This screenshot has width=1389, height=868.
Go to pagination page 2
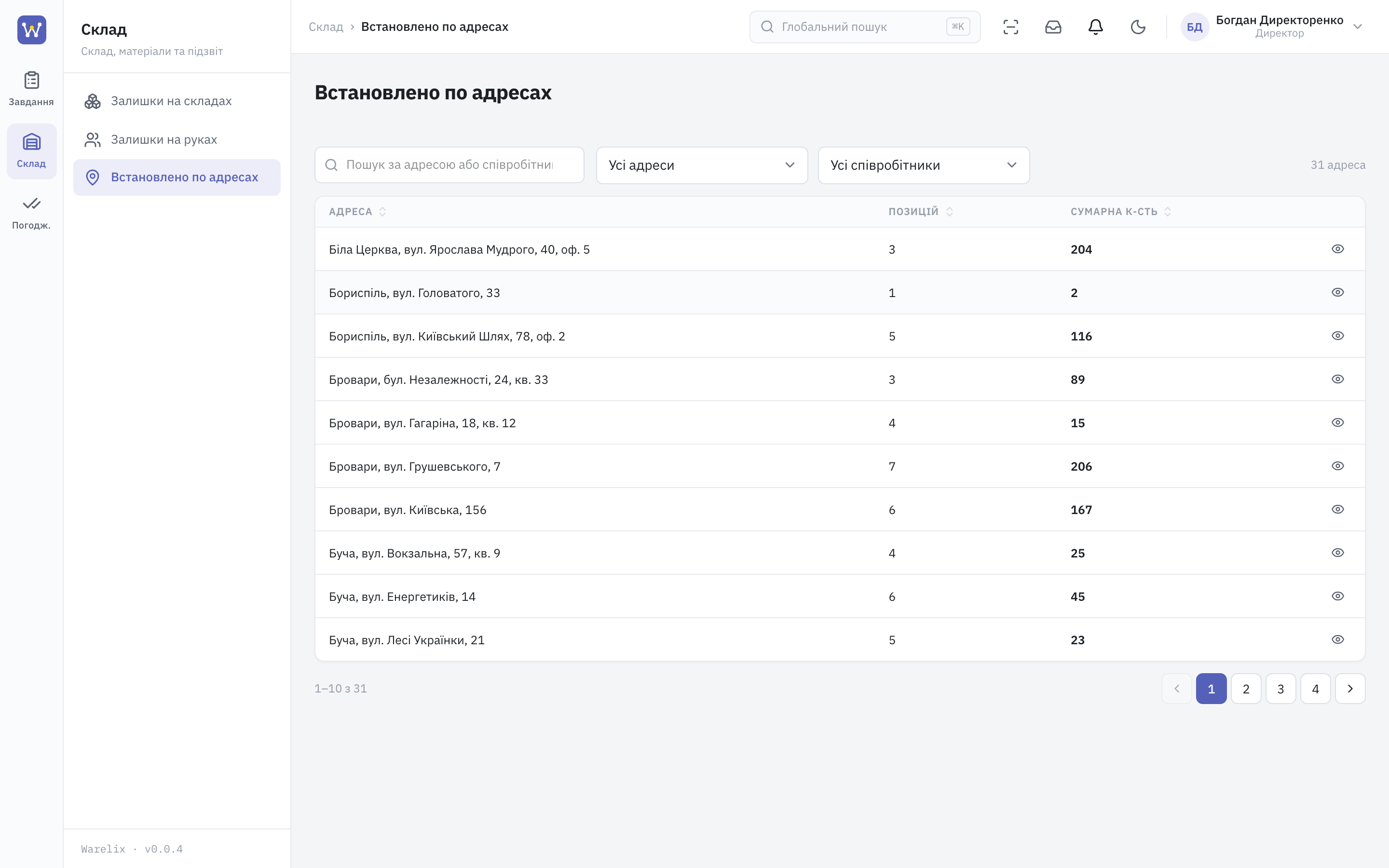click(1246, 689)
